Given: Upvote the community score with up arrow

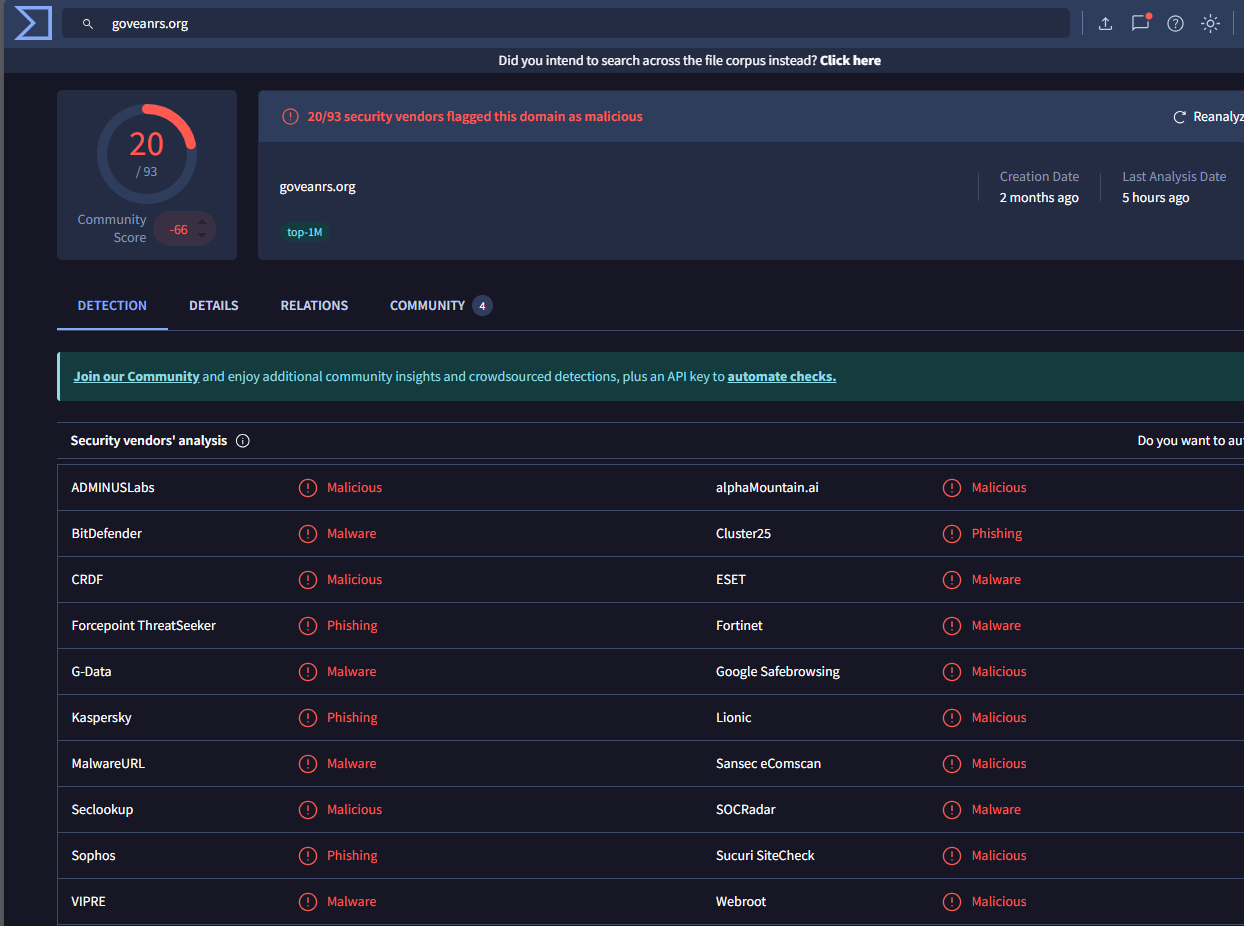Looking at the screenshot, I should coord(202,222).
